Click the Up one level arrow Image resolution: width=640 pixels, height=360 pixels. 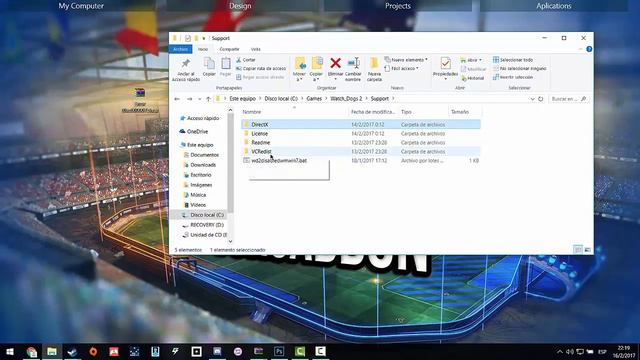point(208,99)
